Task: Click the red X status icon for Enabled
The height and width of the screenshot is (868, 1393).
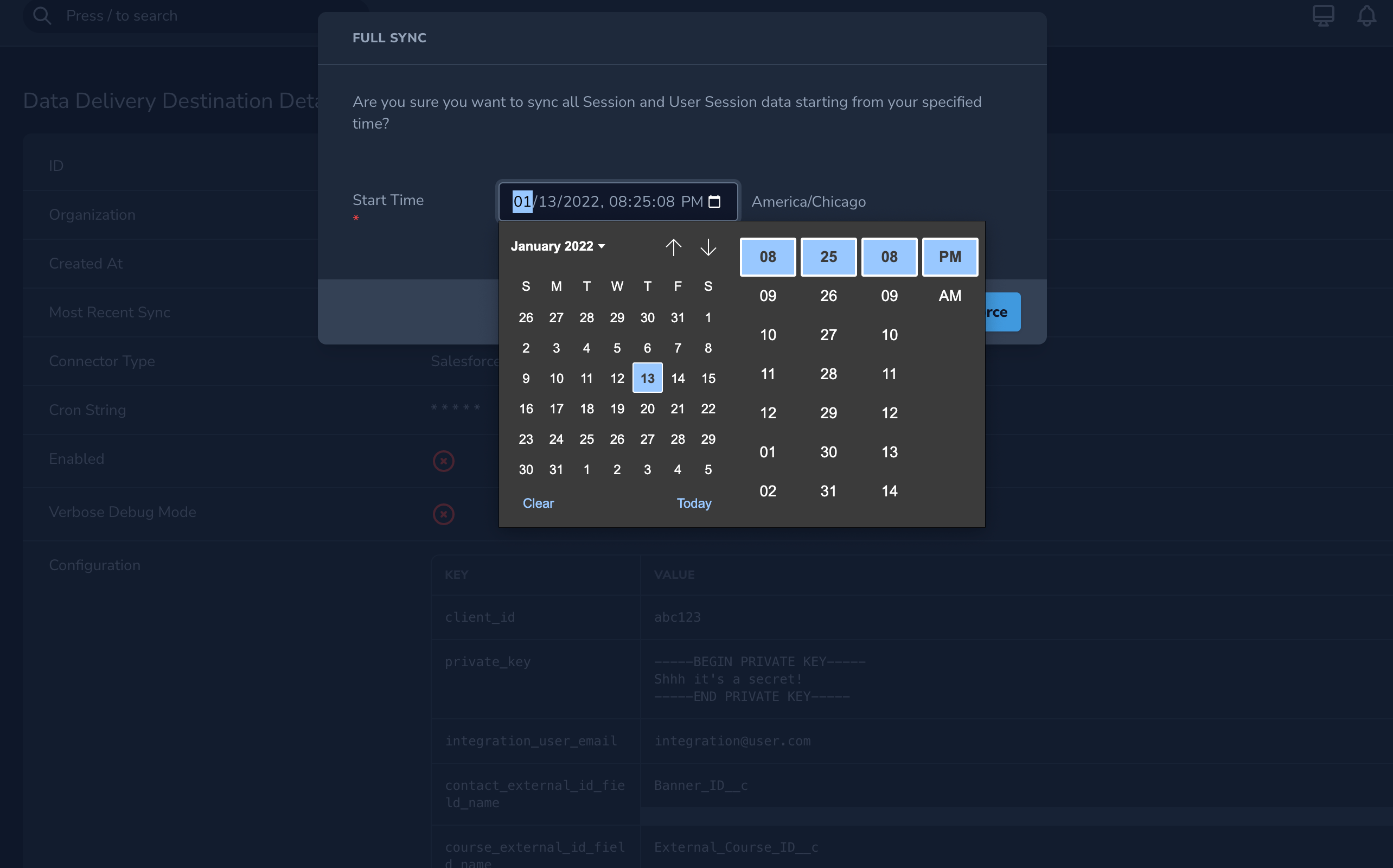Action: pos(443,461)
